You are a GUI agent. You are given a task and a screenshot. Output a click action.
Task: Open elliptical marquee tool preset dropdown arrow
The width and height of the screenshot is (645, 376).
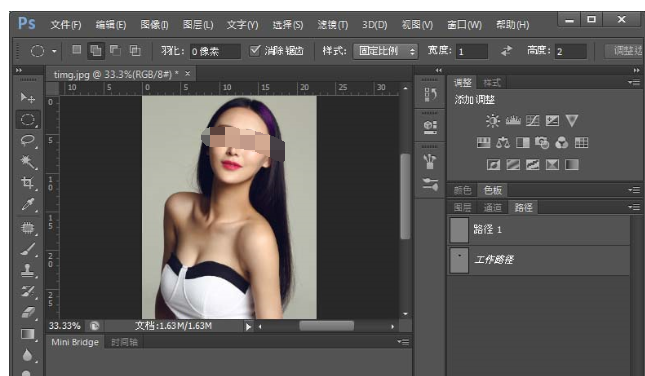pyautogui.click(x=54, y=51)
